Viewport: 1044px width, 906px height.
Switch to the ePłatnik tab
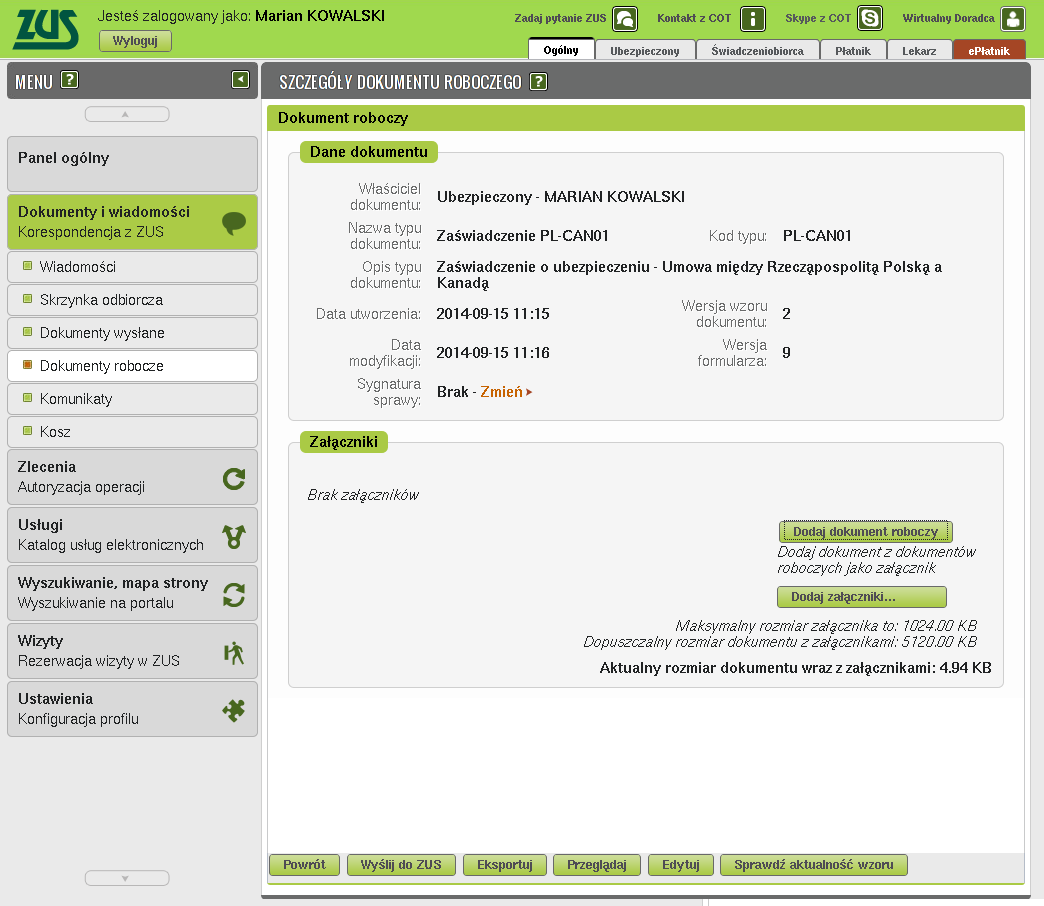point(988,50)
